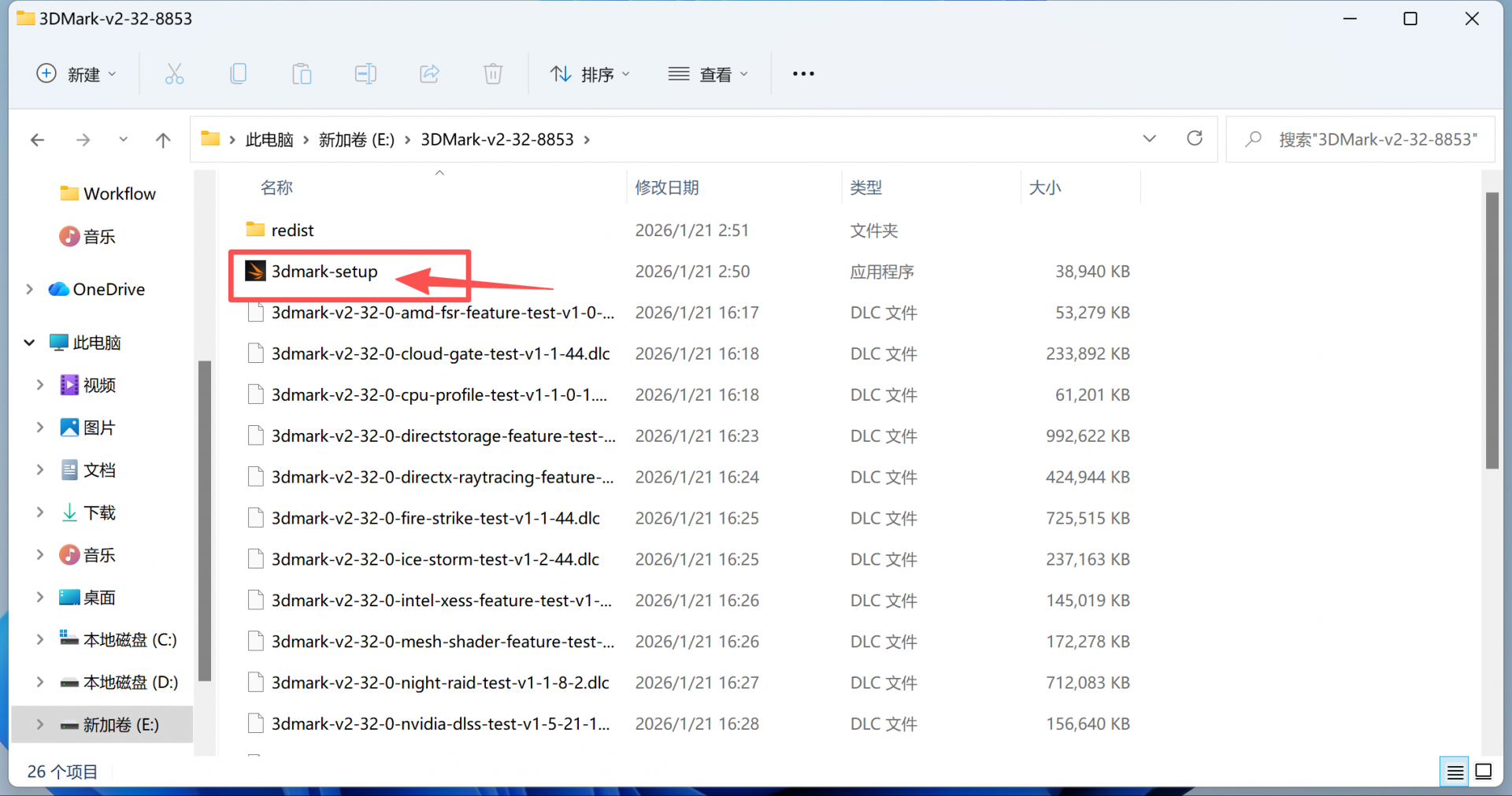Sort by the 修改日期 column header
Viewport: 1512px width, 796px height.
(667, 187)
